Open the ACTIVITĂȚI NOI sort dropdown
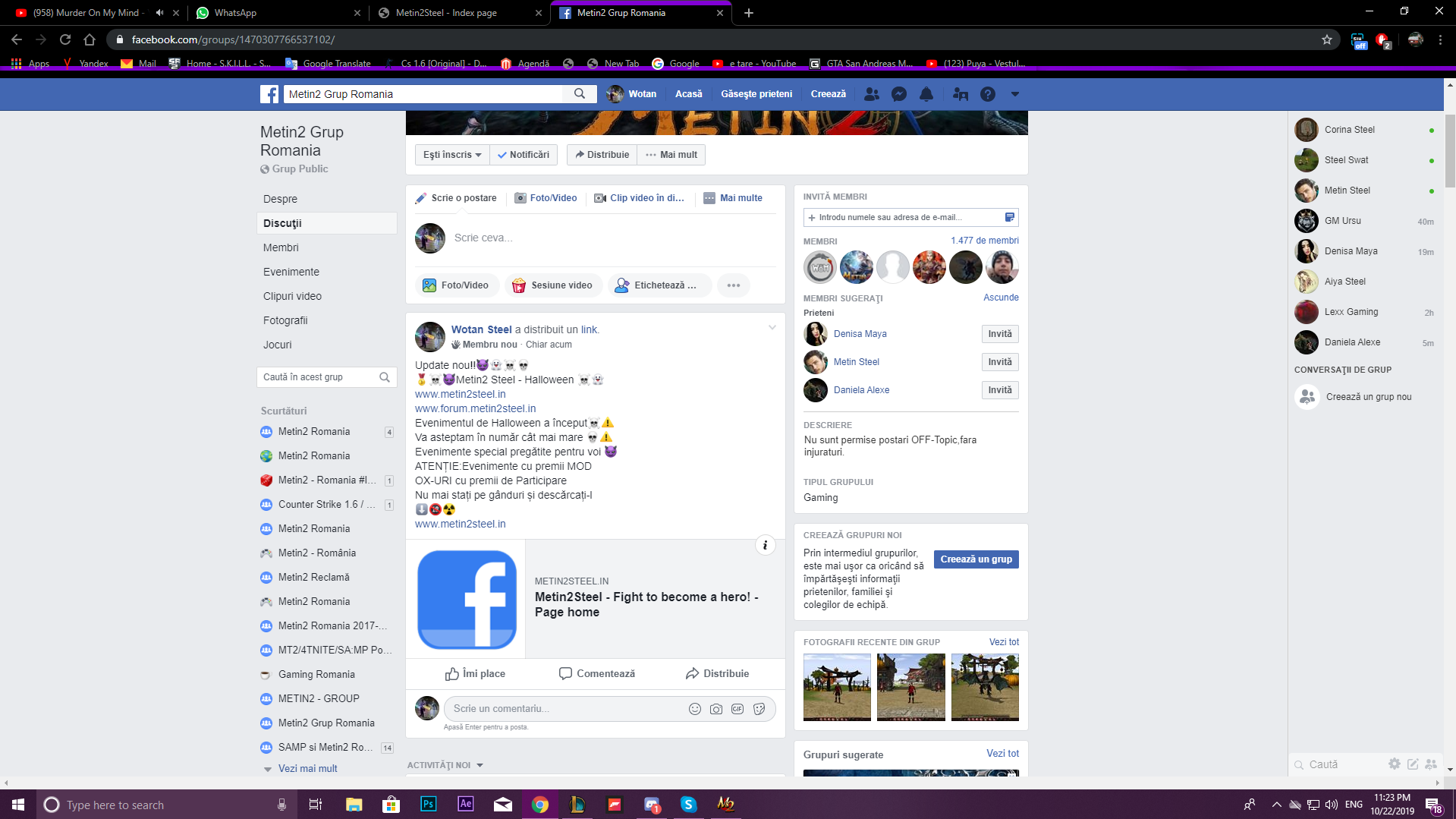The height and width of the screenshot is (819, 1456). click(x=445, y=765)
